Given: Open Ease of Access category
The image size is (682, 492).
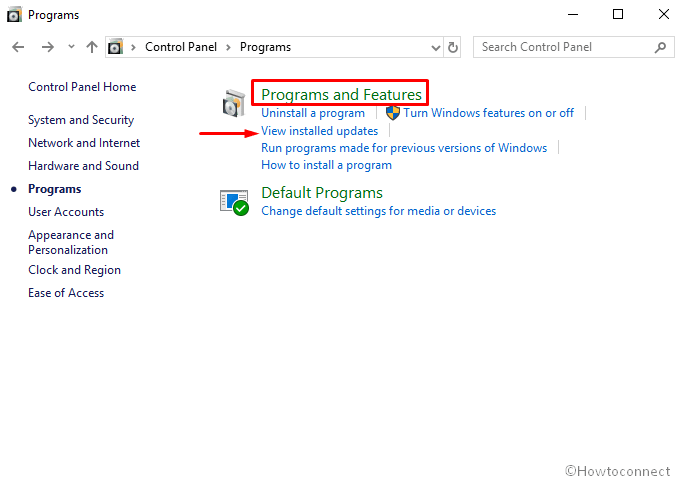Looking at the screenshot, I should [x=66, y=293].
